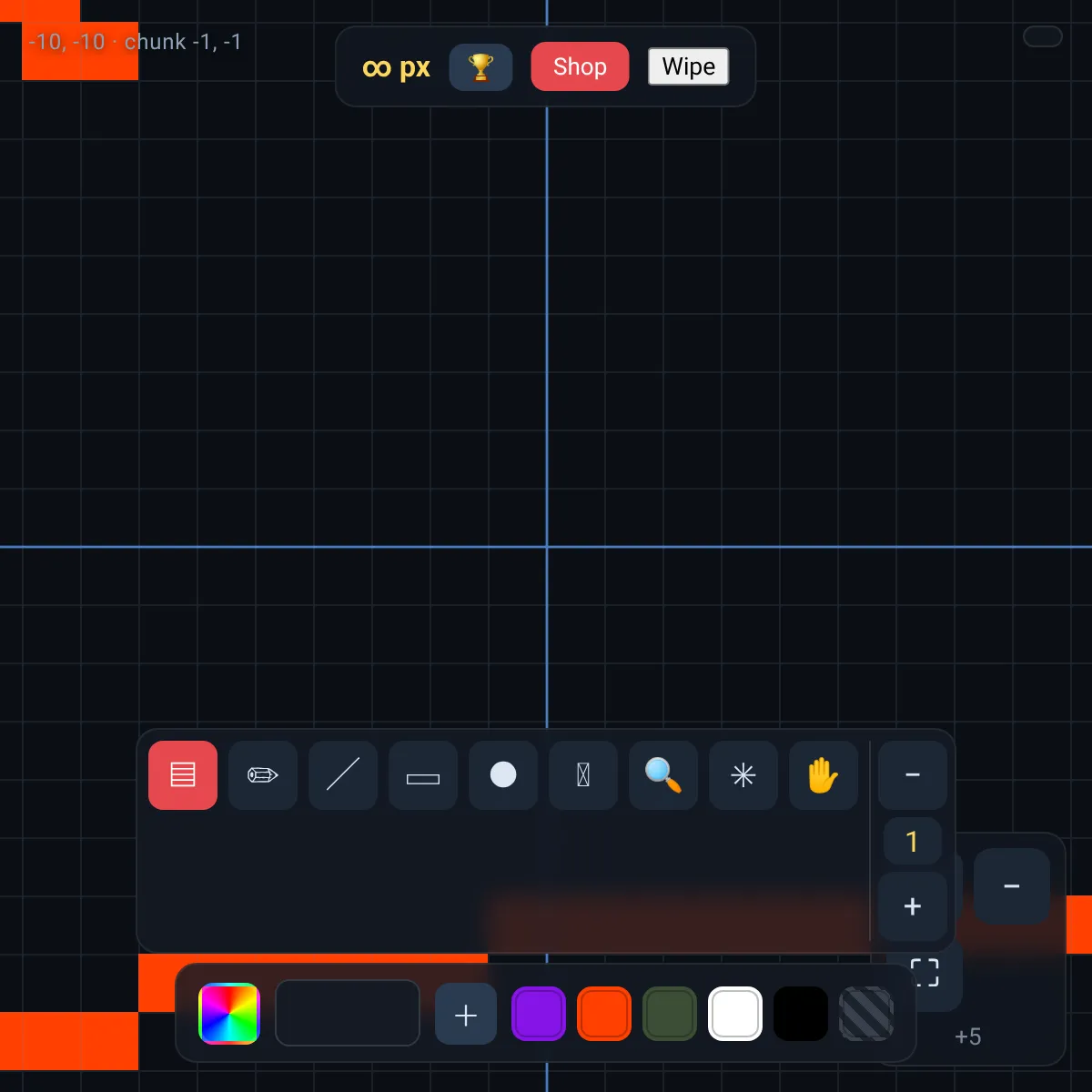Click the small pill indicator at top right
The height and width of the screenshot is (1092, 1092).
(1043, 36)
